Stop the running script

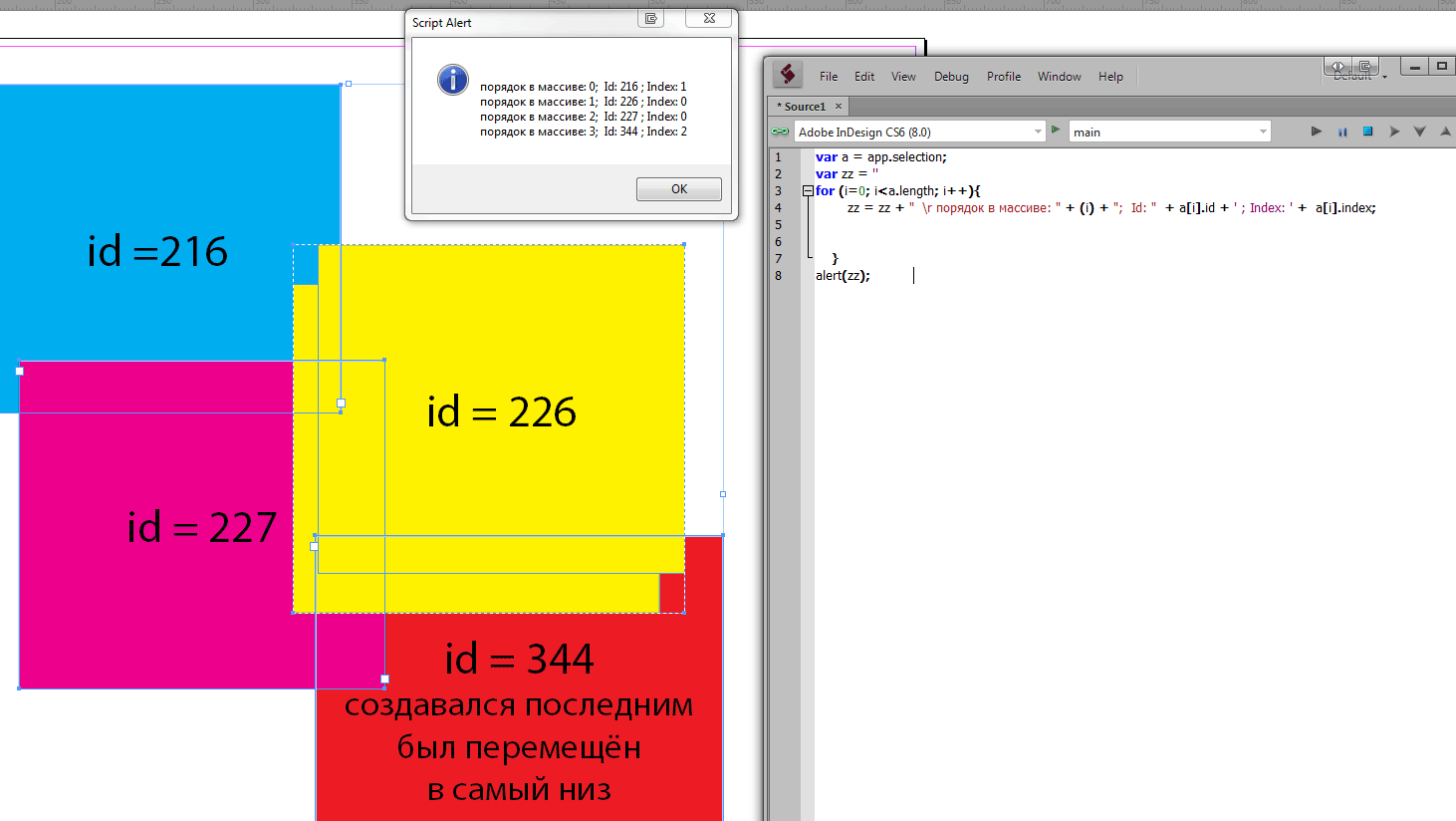[1367, 132]
